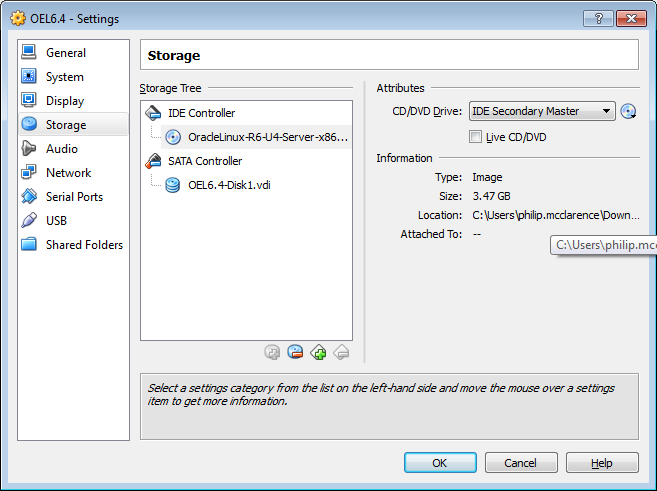
Task: Click the Help button
Action: point(602,463)
